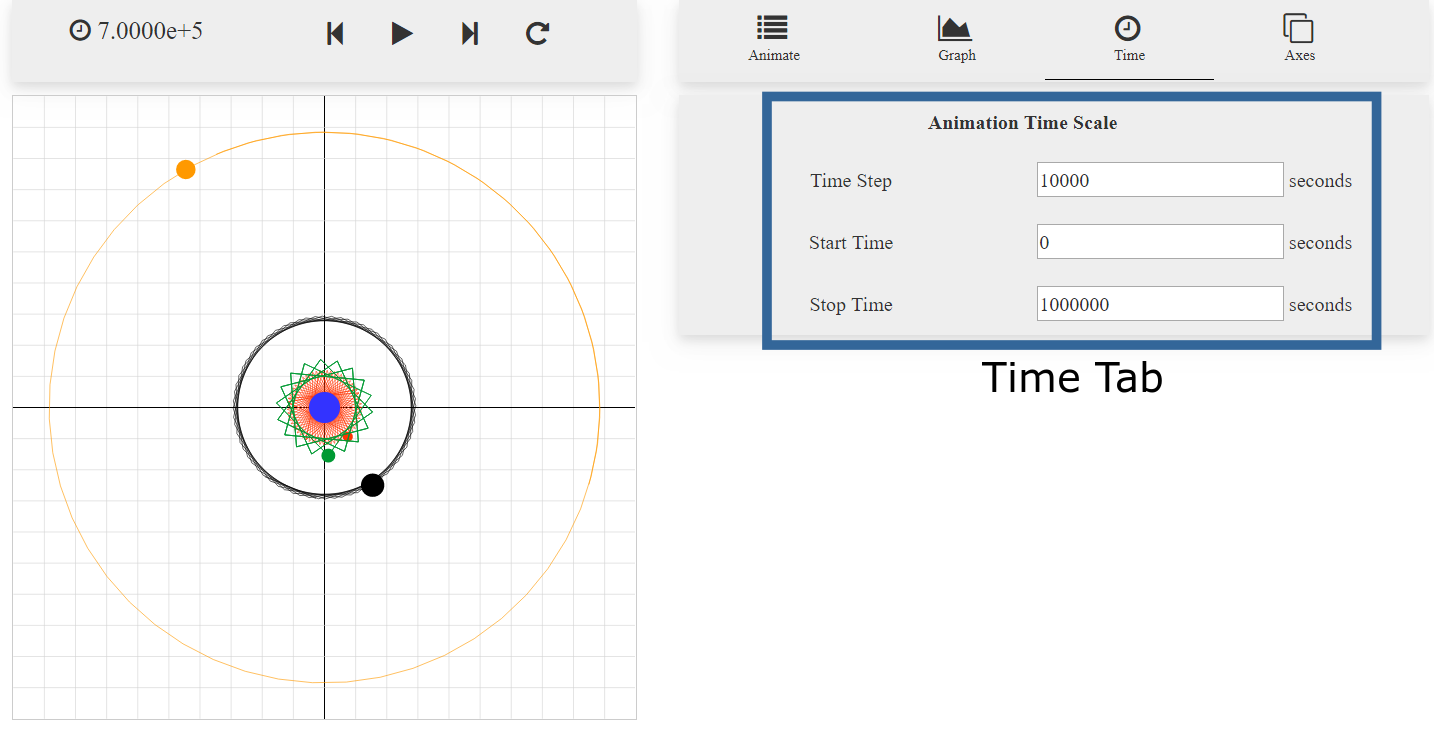This screenshot has height=734, width=1434.
Task: Click the black orbiting body
Action: 372,485
